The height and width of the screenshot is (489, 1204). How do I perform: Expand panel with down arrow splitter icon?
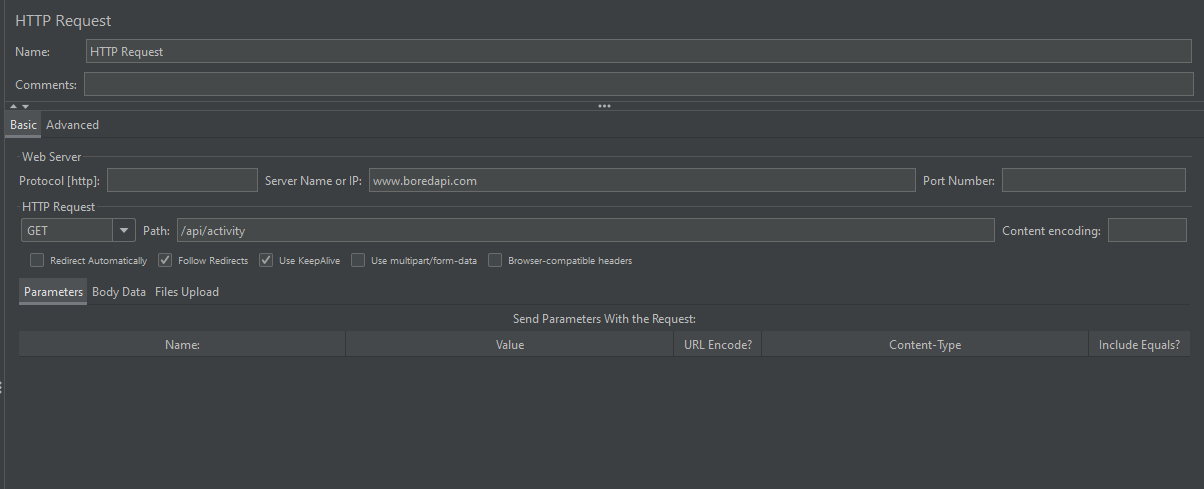(25, 106)
